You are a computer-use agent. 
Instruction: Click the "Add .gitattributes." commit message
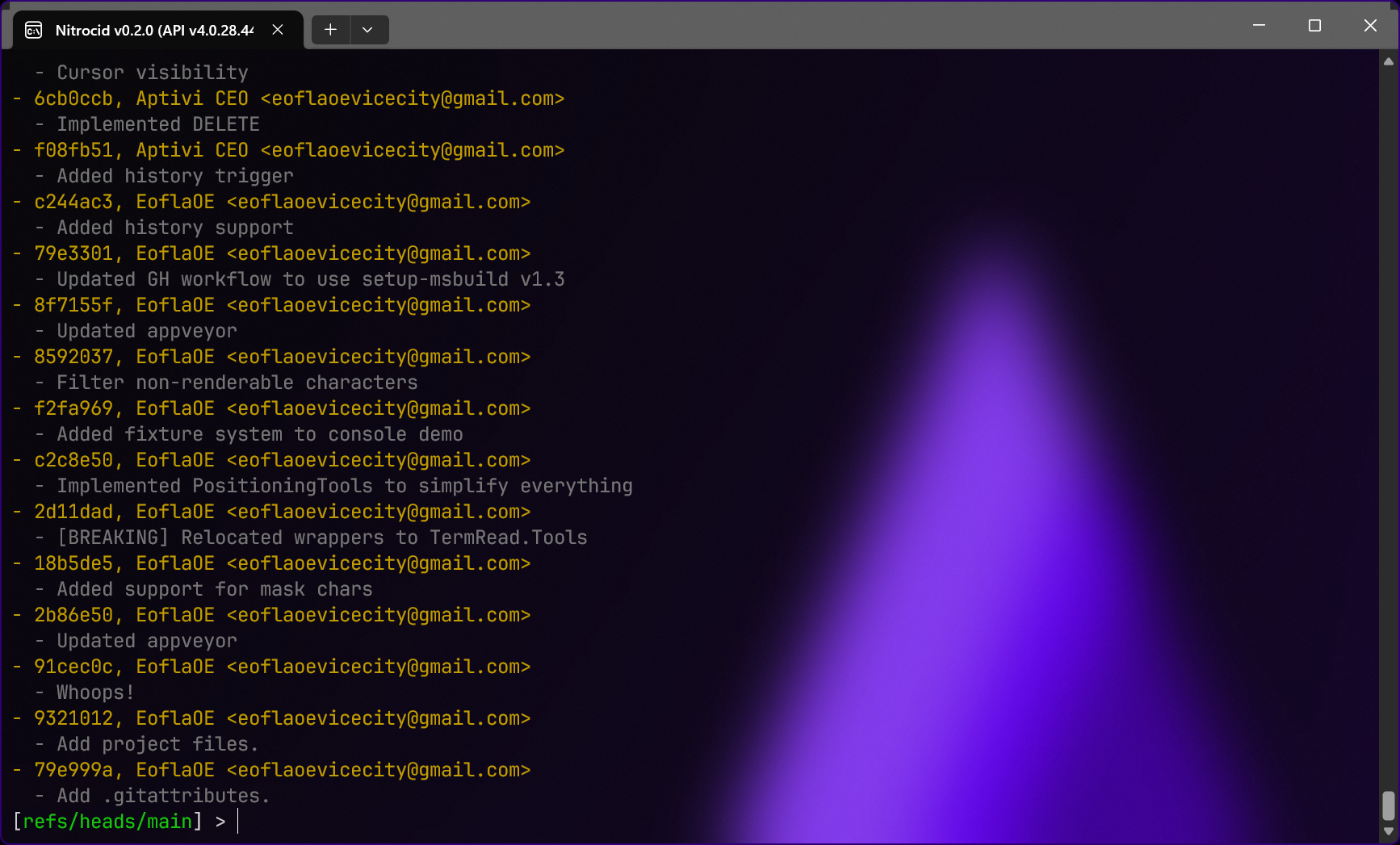162,796
